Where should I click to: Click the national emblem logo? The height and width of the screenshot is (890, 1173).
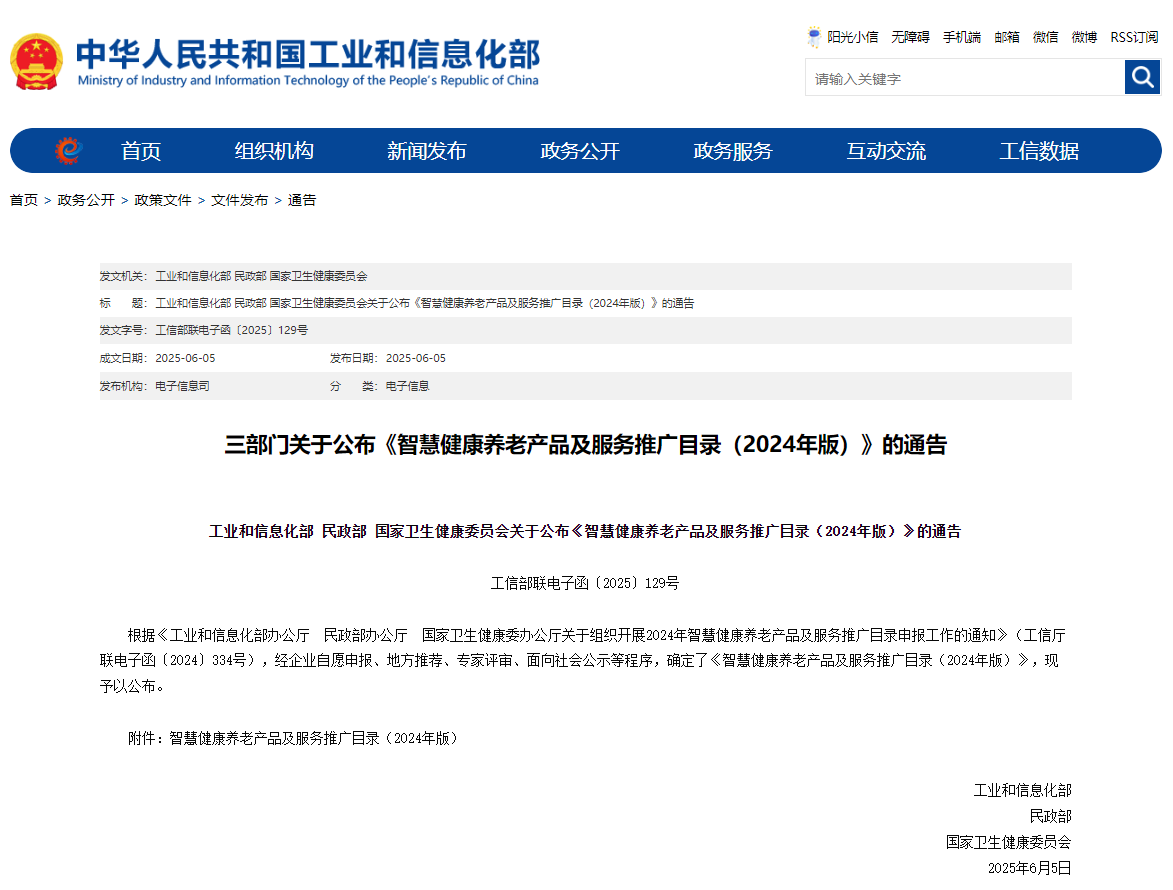[x=36, y=62]
